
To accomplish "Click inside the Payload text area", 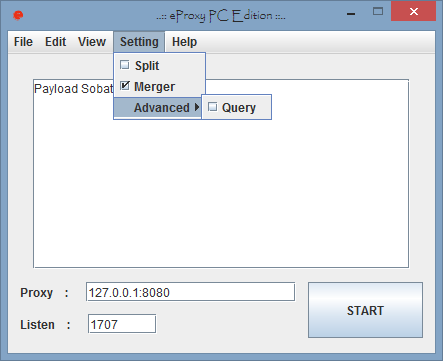I will click(x=221, y=187).
